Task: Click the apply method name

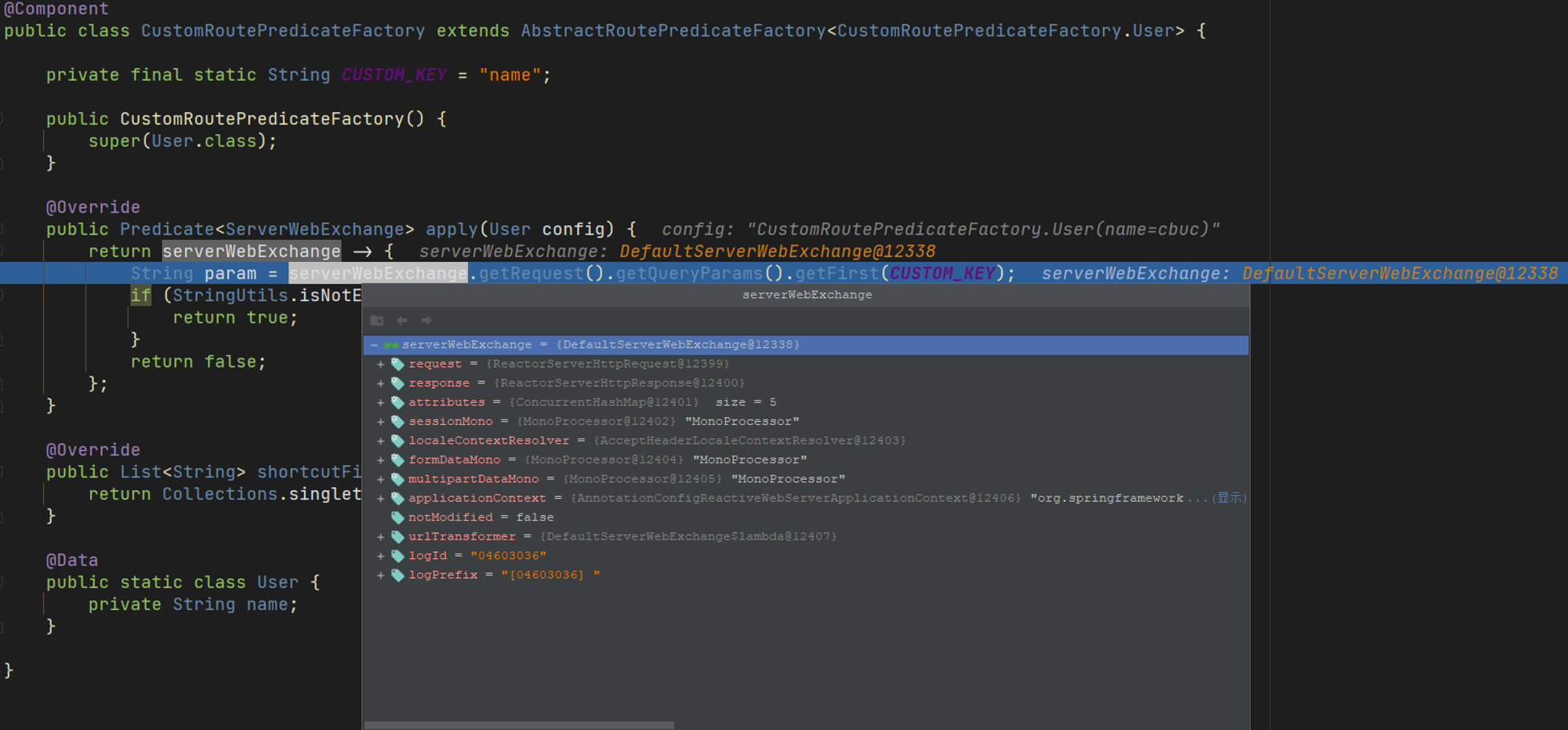Action: tap(452, 229)
